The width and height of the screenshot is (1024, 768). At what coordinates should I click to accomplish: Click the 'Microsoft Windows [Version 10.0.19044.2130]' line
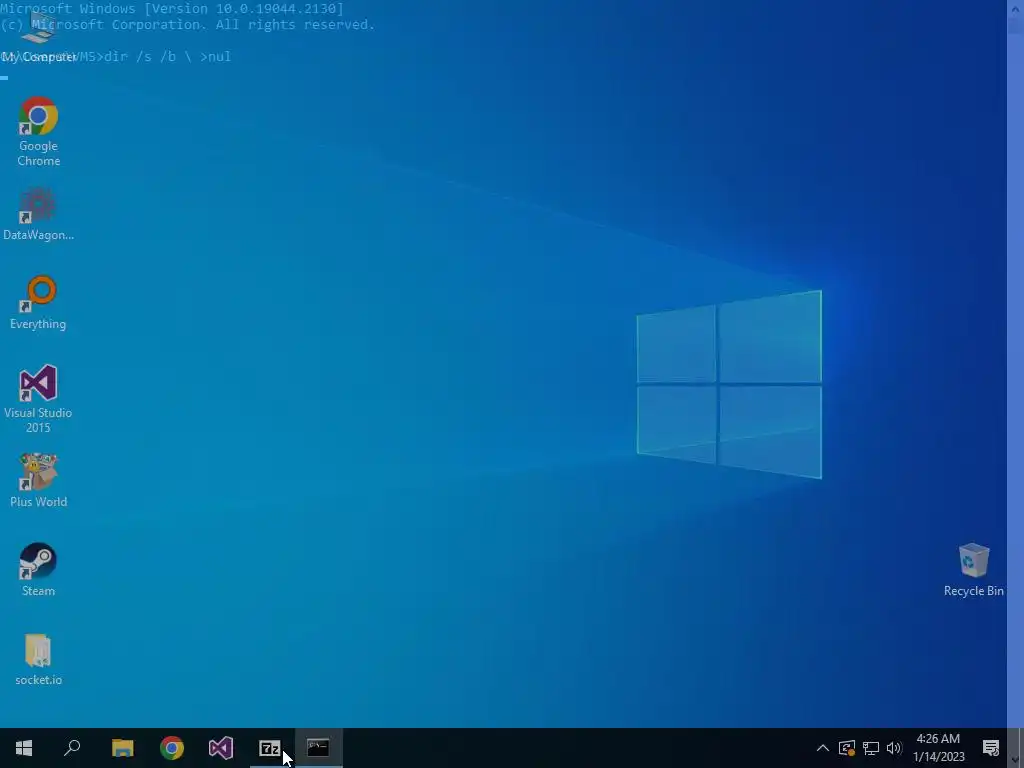tap(172, 8)
